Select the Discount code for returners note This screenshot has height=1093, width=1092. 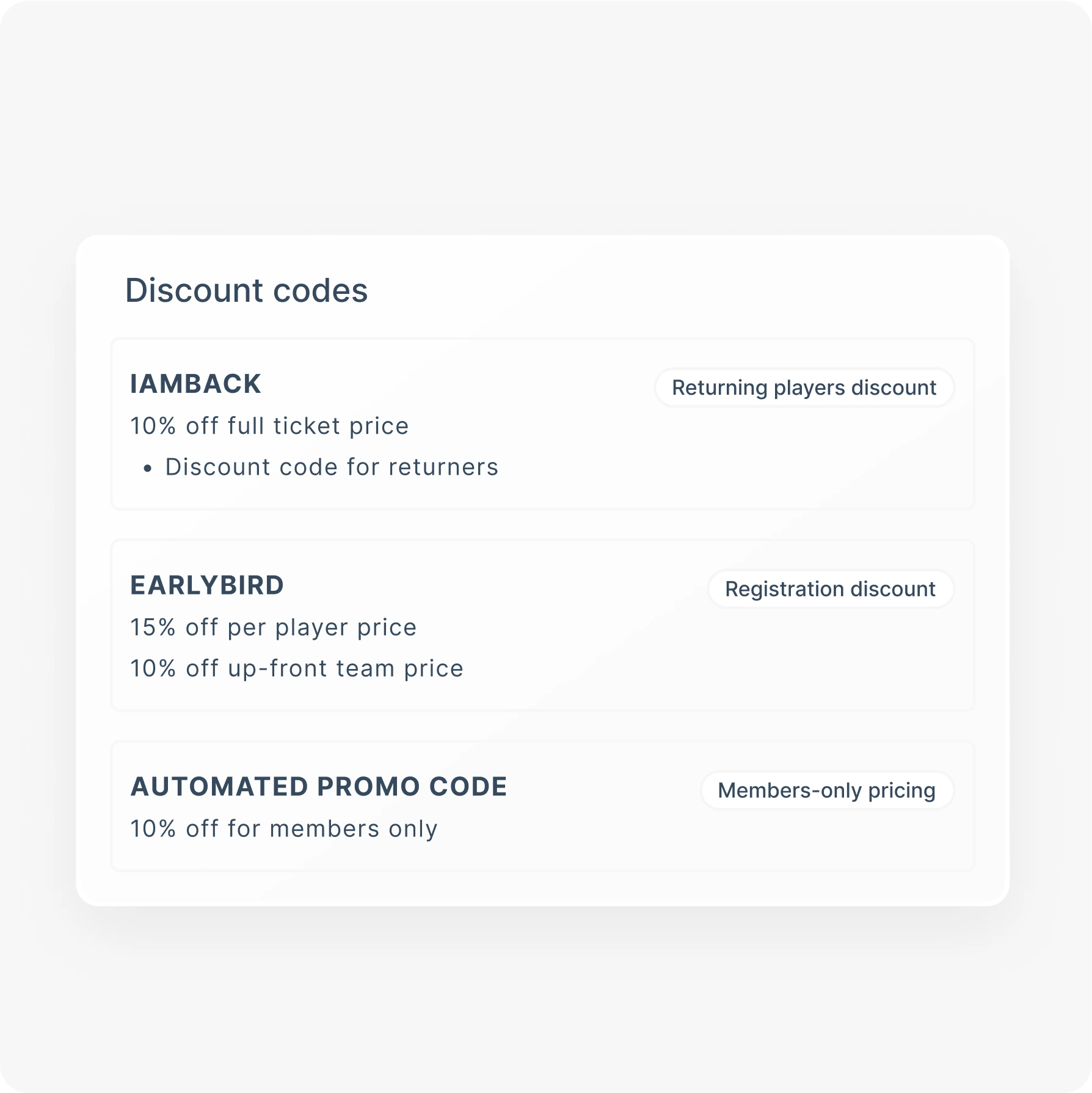click(332, 467)
